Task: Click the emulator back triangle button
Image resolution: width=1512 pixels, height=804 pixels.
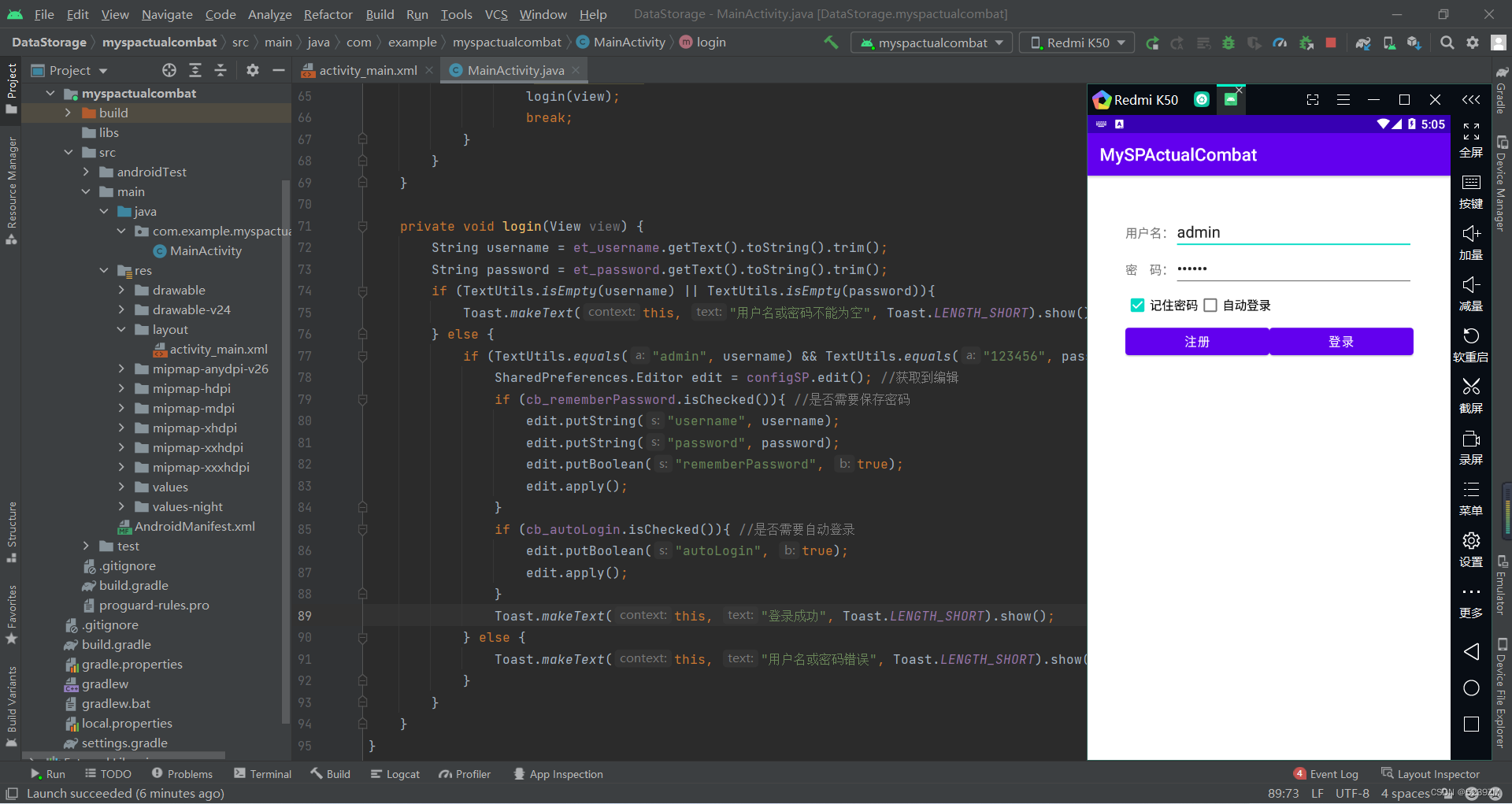Action: pos(1471,652)
